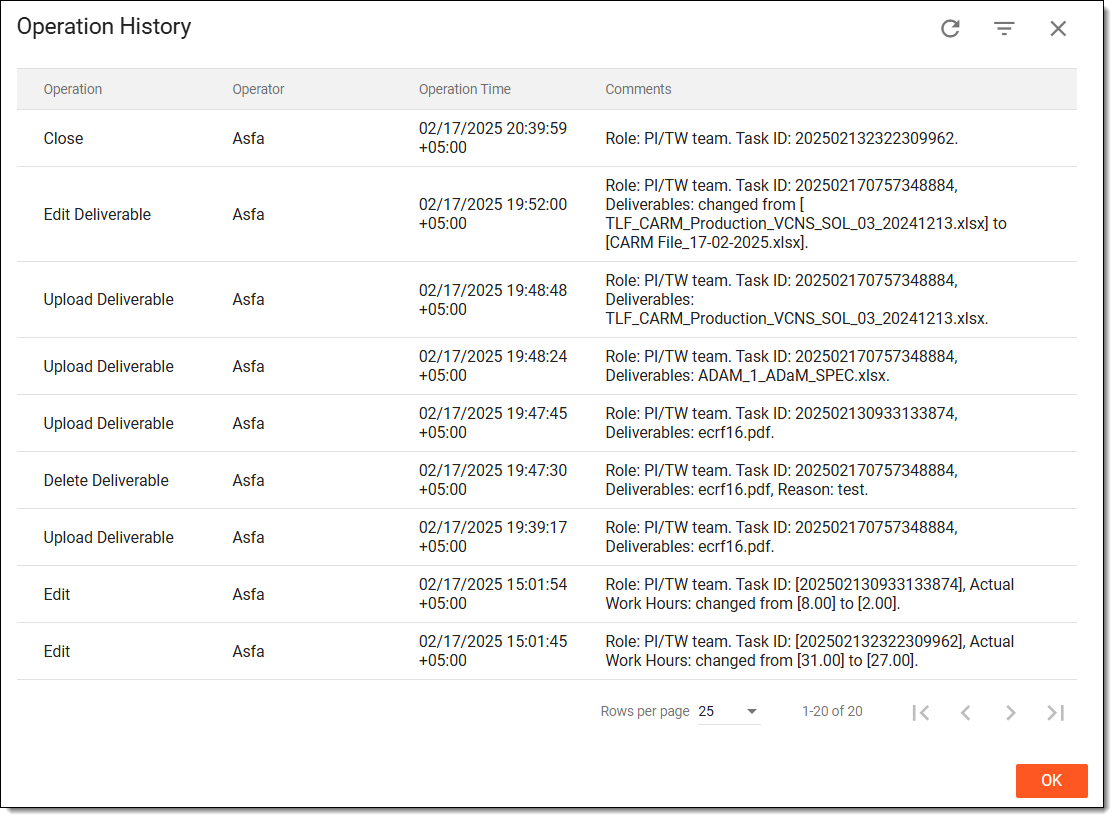Viewport: 1116px width, 820px height.
Task: Select the Edit row at 15:01:54
Action: (547, 594)
